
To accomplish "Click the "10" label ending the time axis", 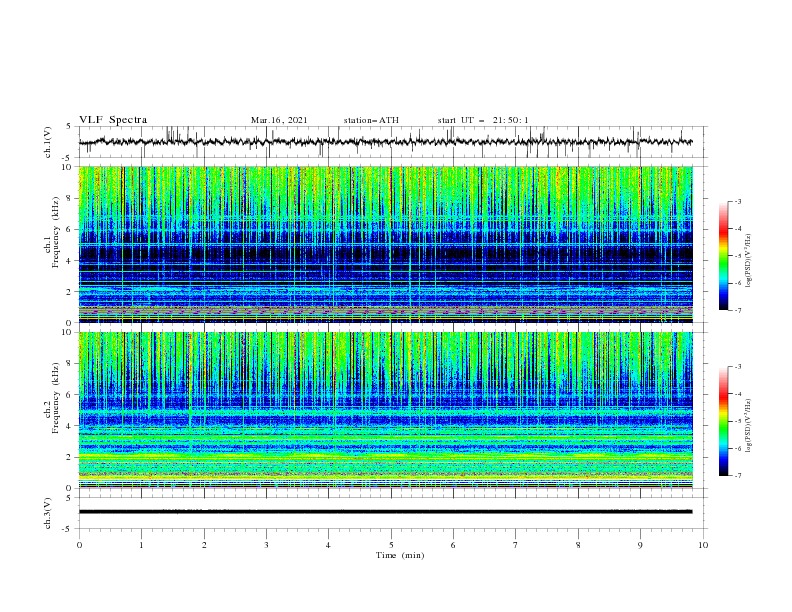I will click(x=703, y=545).
